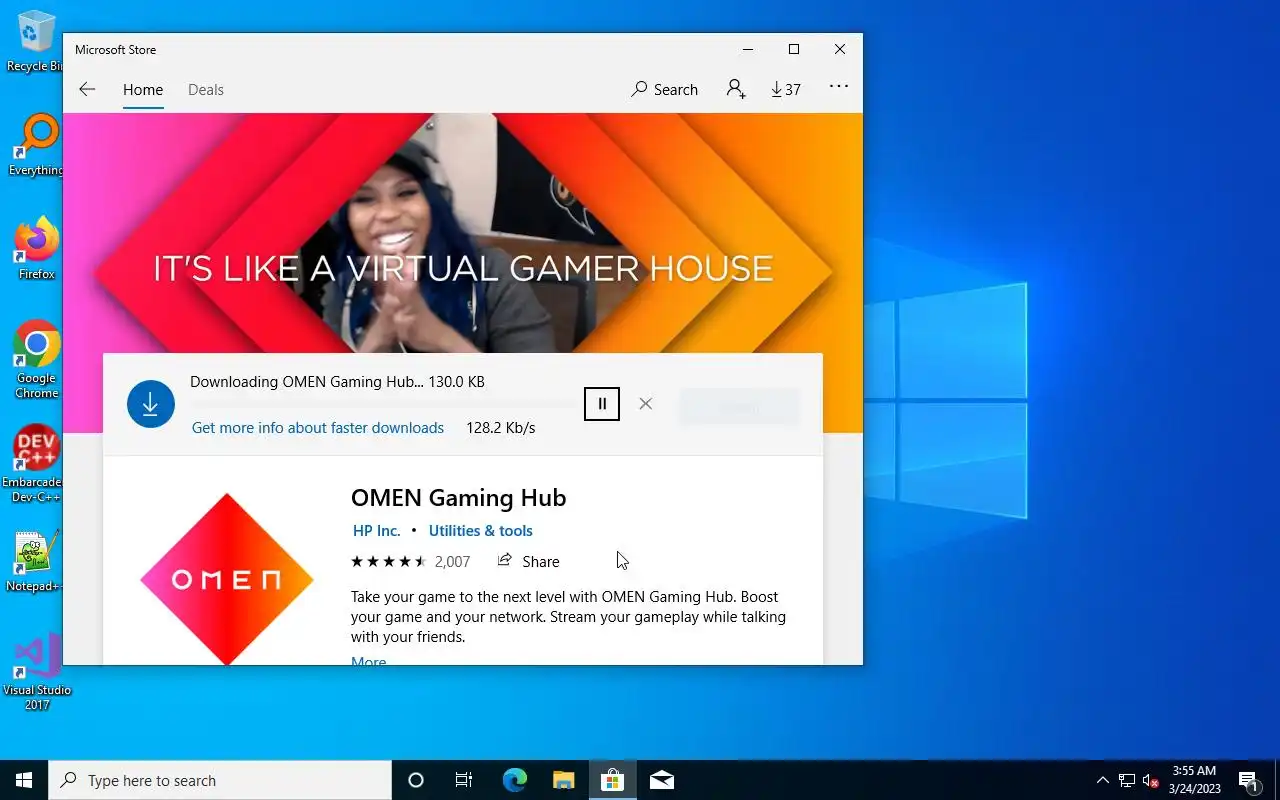
Task: Open the Action Center notifications icon
Action: point(1248,780)
